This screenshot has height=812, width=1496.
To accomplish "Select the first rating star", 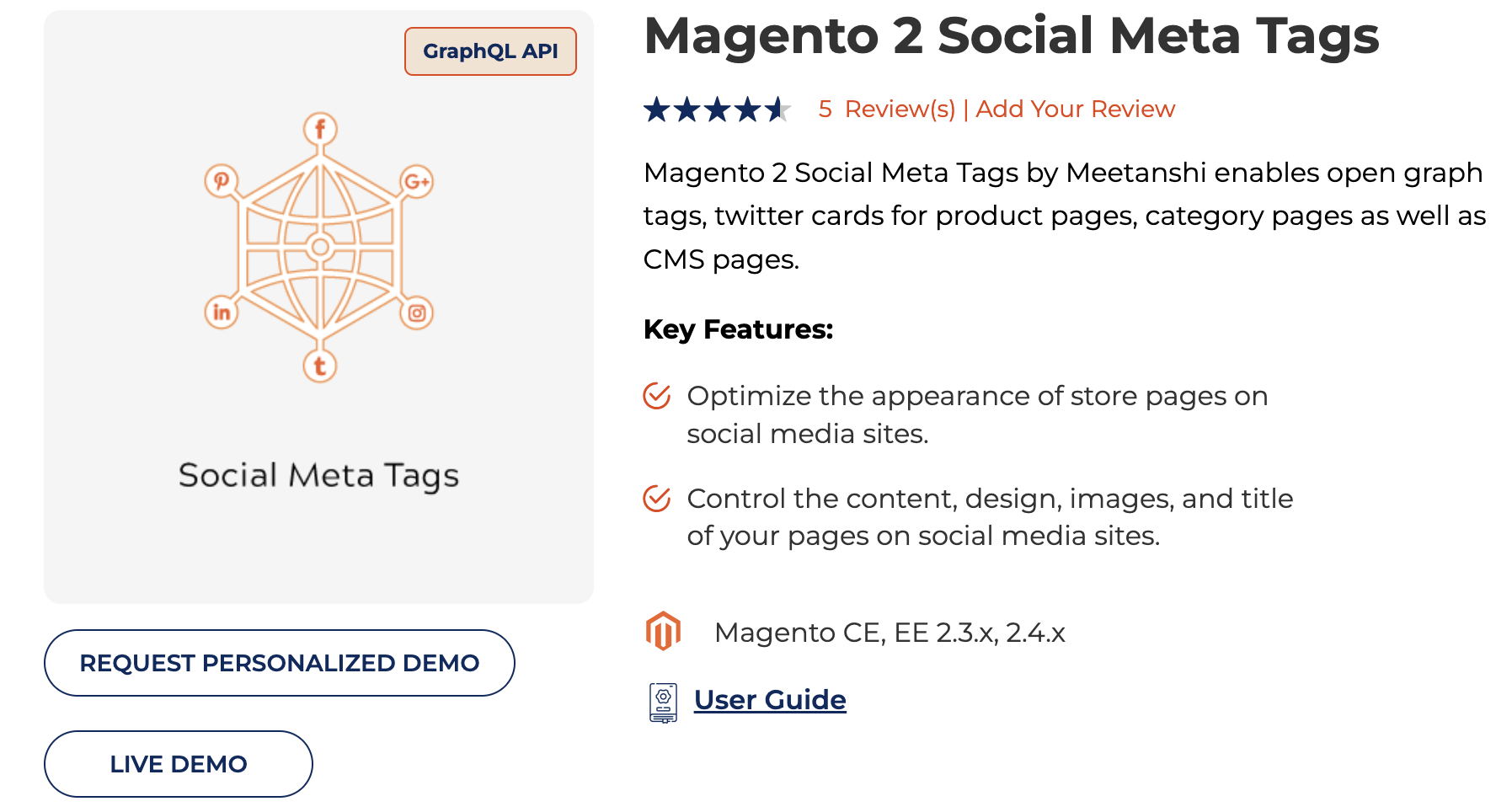I will pos(658,109).
